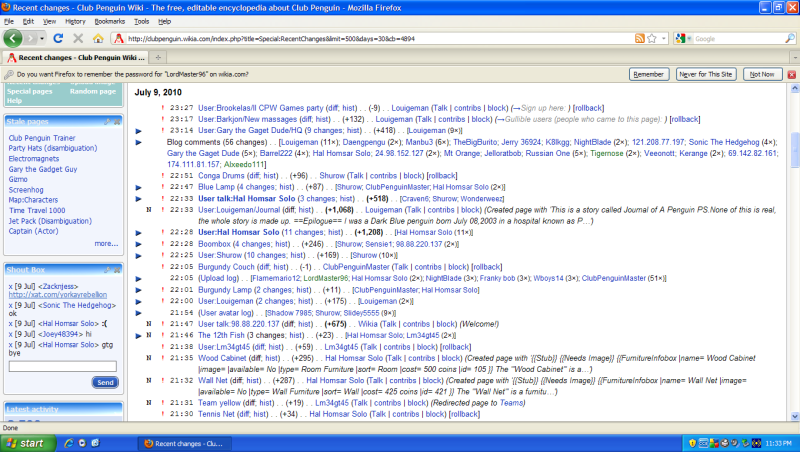
Task: Launch Internet Explorer from quick launch
Action: pos(69,443)
